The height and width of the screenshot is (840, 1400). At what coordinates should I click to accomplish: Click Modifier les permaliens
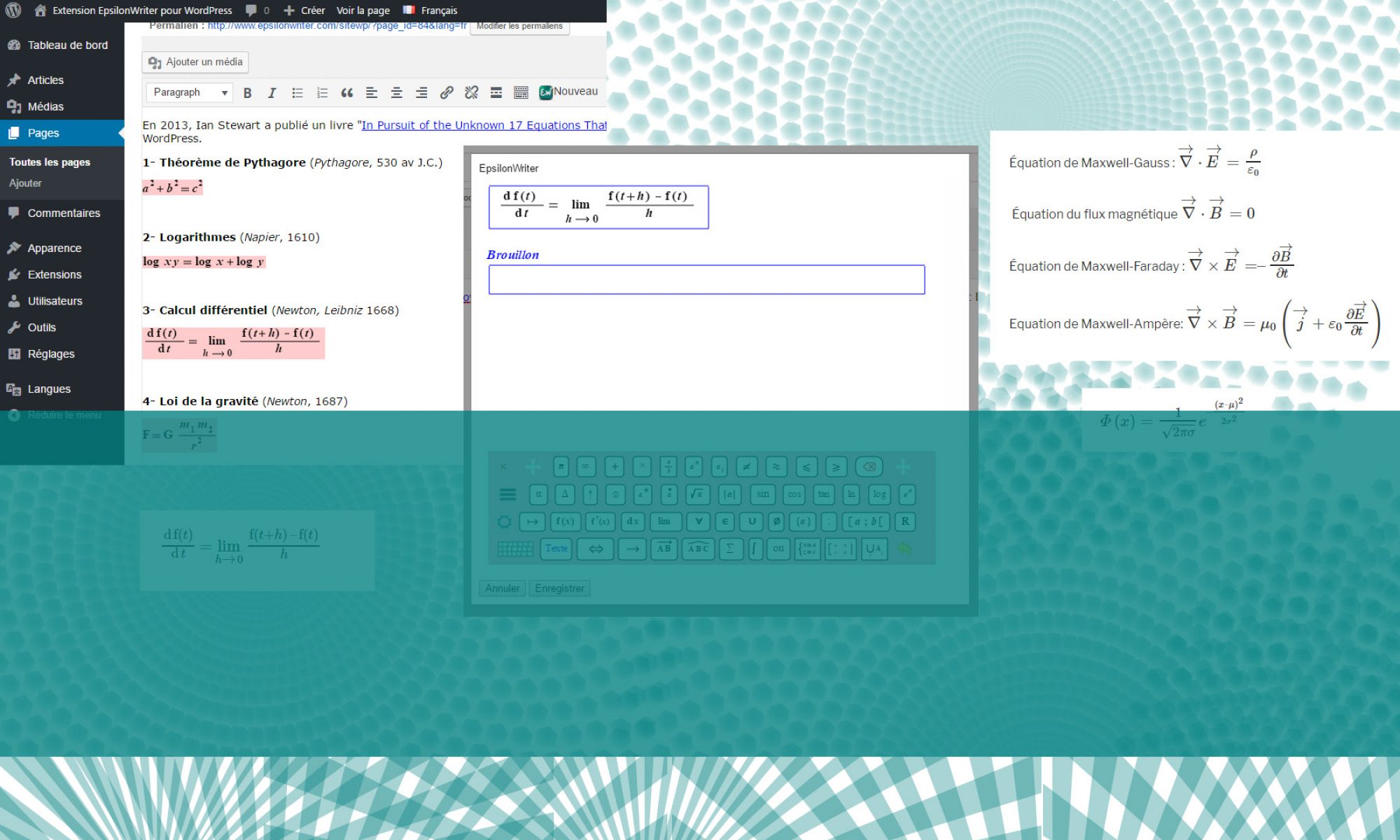point(519,27)
